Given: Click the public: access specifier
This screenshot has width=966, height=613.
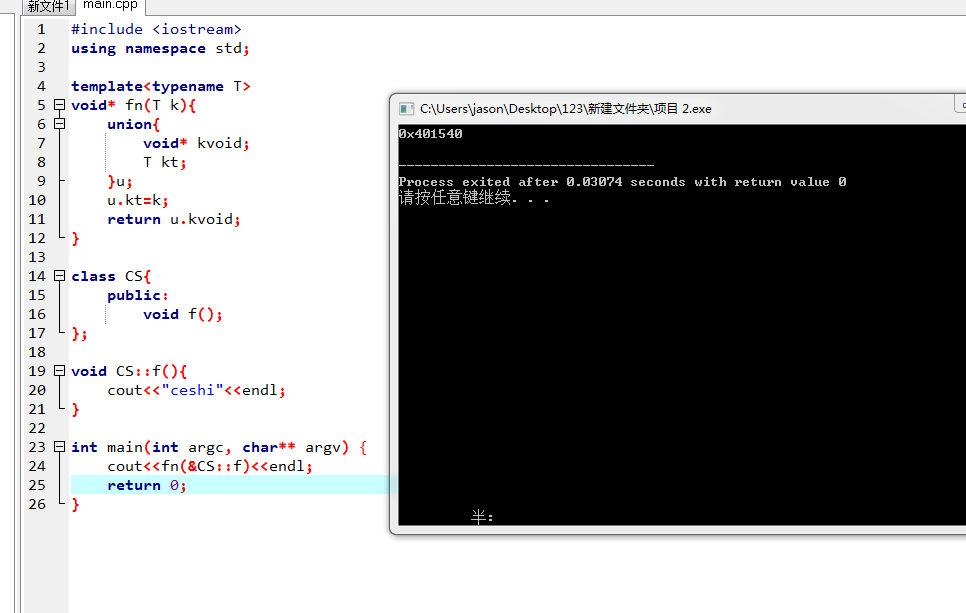Looking at the screenshot, I should 137,296.
